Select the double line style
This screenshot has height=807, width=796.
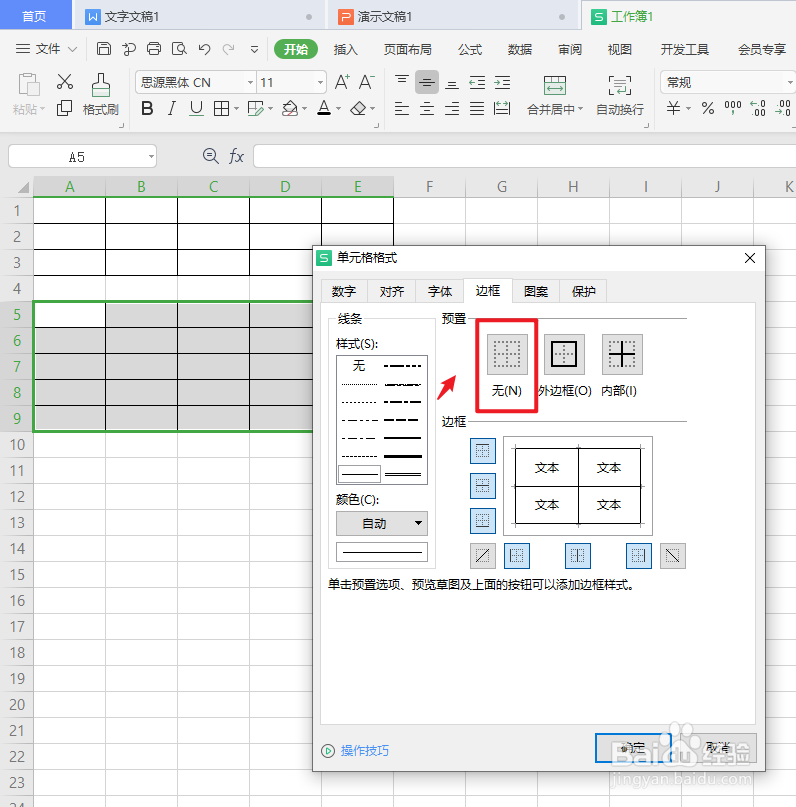(x=403, y=474)
